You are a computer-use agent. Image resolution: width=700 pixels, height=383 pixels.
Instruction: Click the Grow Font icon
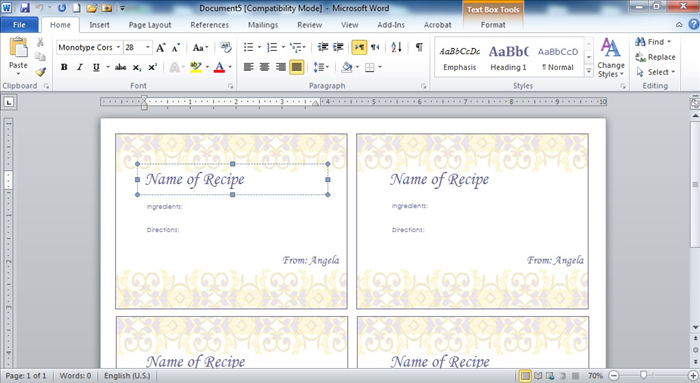[x=161, y=47]
